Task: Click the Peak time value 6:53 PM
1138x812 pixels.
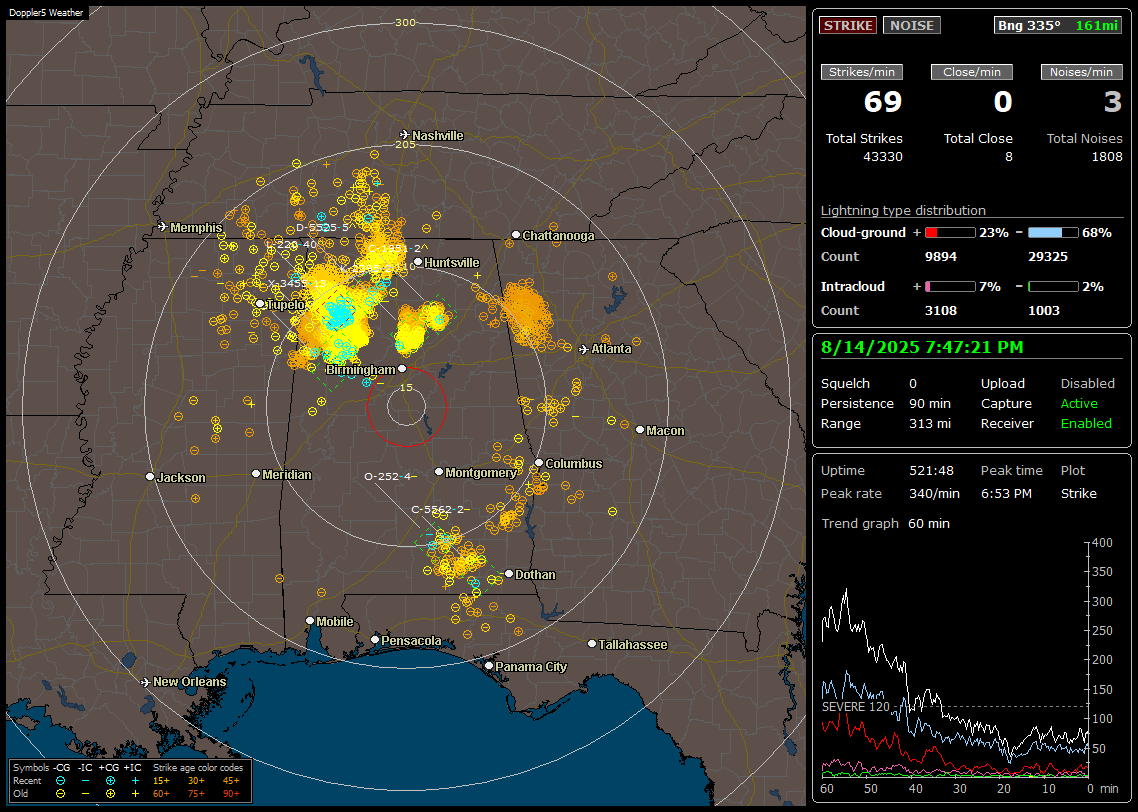Action: pyautogui.click(x=1006, y=493)
